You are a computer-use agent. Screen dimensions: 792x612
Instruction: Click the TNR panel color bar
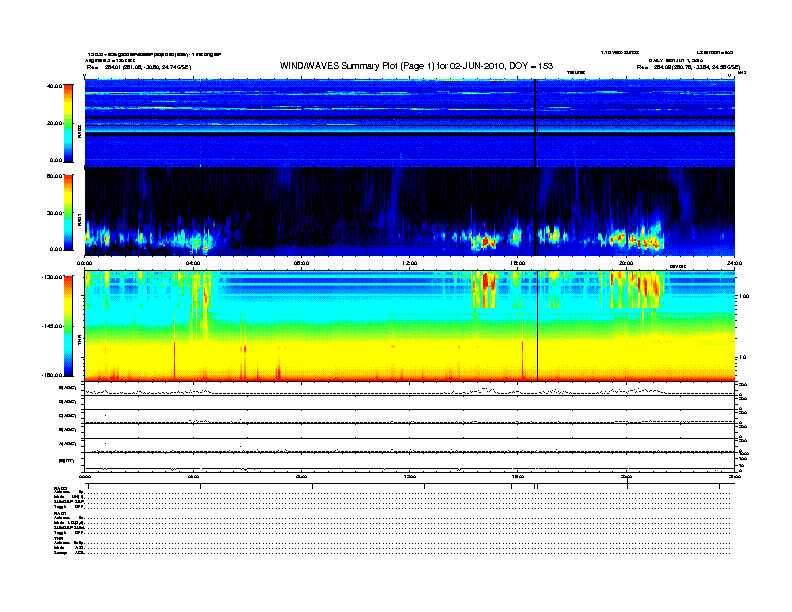pyautogui.click(x=68, y=326)
